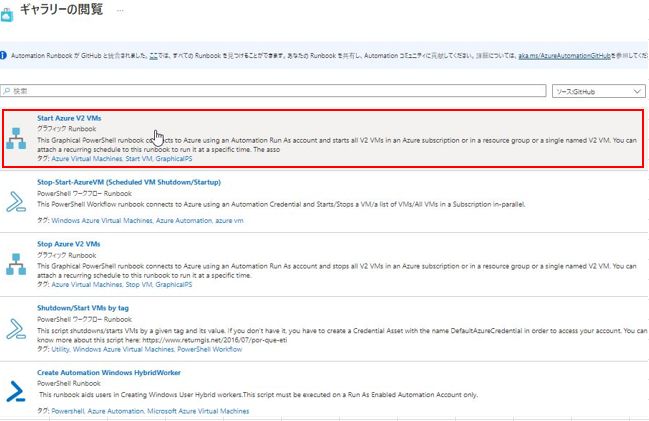Open Create Automation Windows HybridWorker runbook
Screen dimensions: 649x421
click(109, 373)
